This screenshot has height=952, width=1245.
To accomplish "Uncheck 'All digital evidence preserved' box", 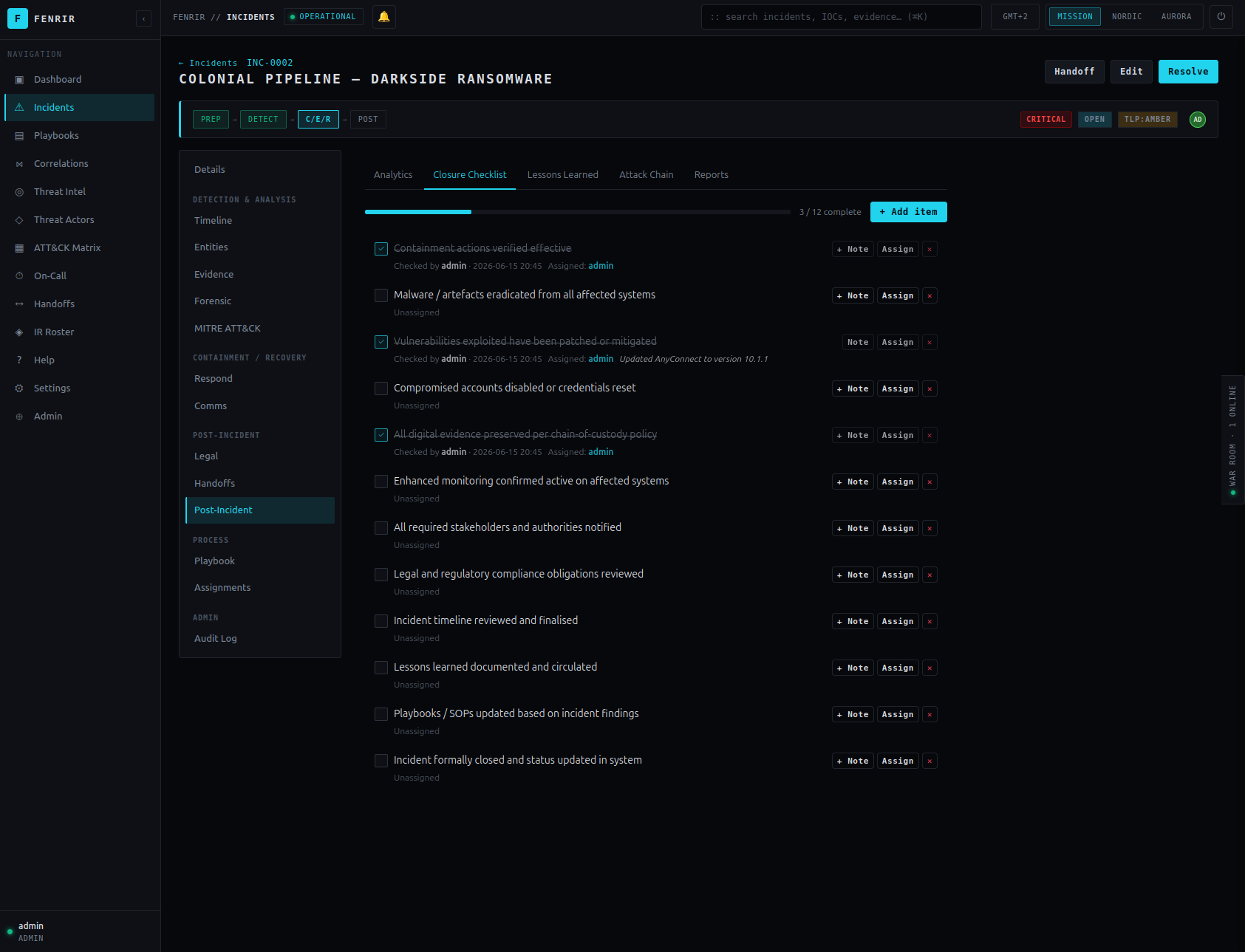I will click(381, 435).
